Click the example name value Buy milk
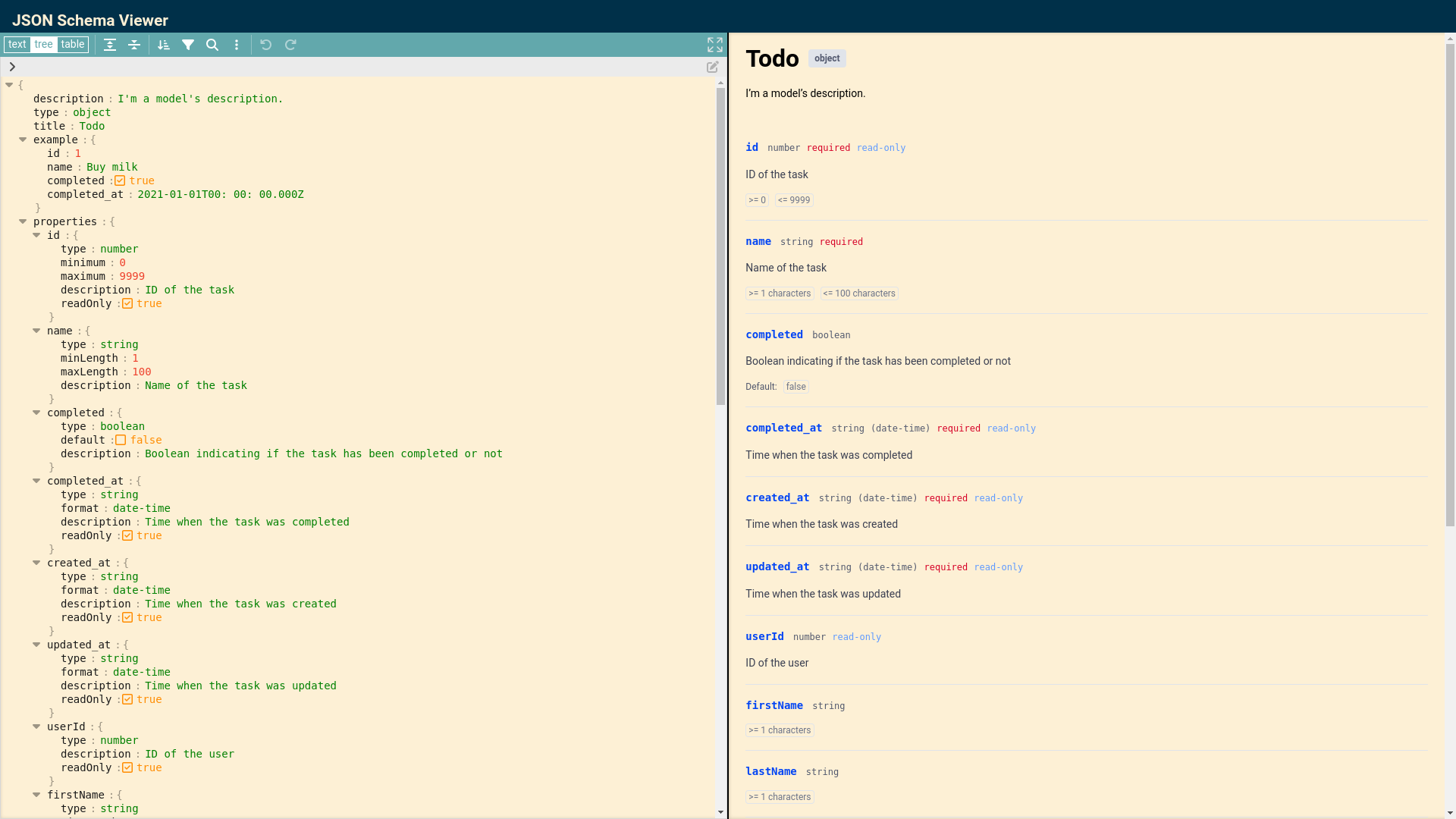Viewport: 1456px width, 819px height. tap(112, 167)
